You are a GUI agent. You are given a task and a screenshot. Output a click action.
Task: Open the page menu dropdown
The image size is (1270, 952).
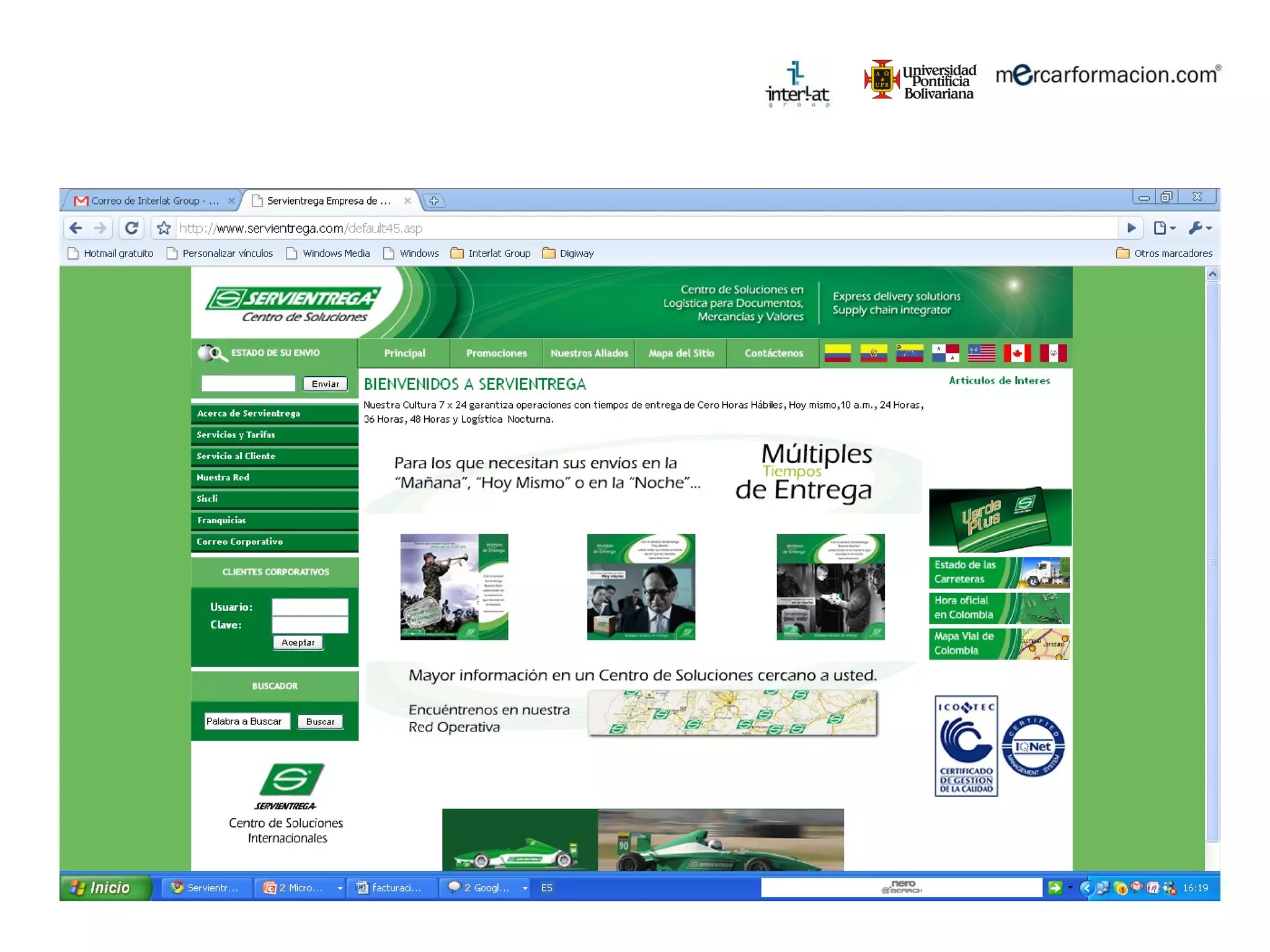pos(1164,228)
